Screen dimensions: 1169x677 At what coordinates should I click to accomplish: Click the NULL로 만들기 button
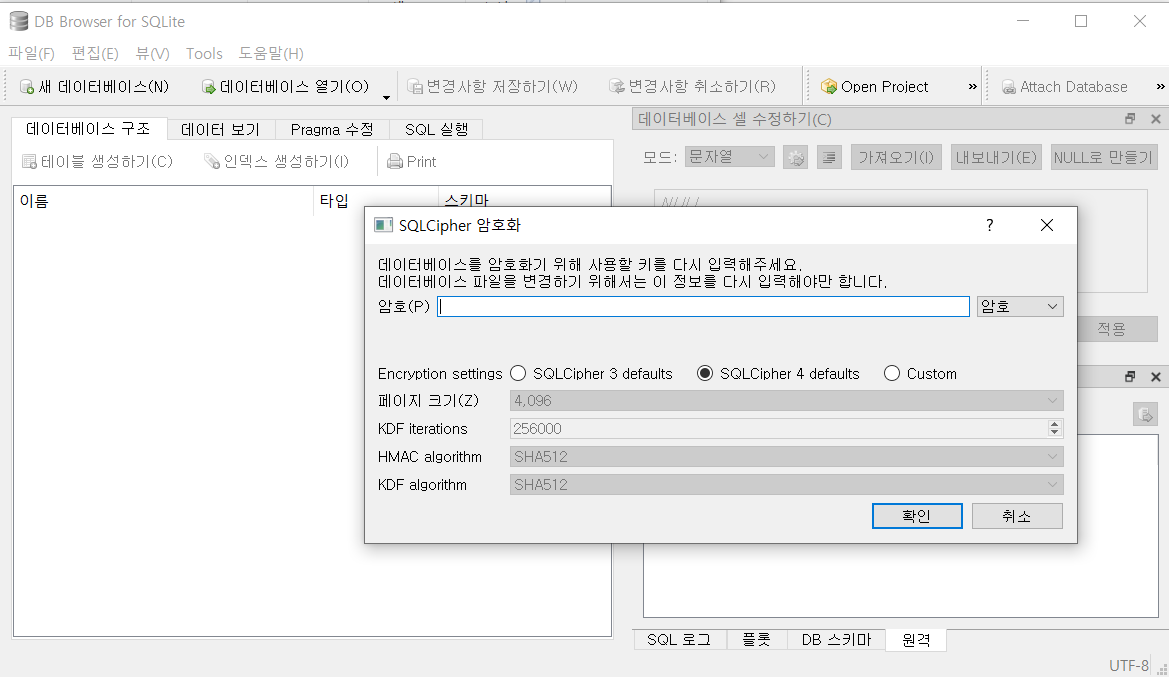click(1104, 157)
